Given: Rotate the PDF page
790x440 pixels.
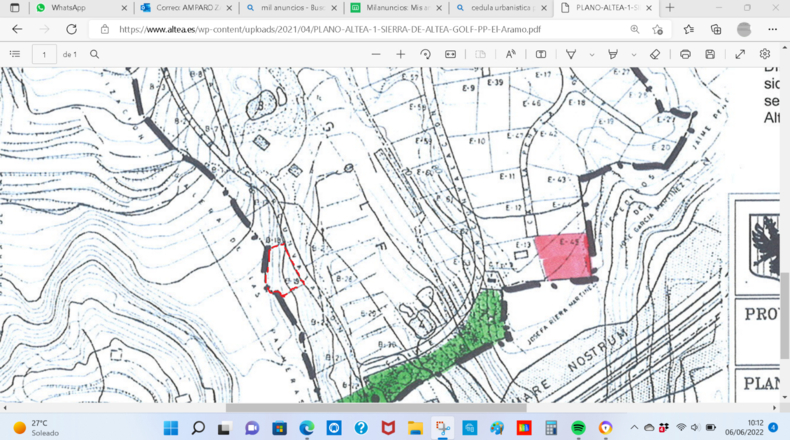Looking at the screenshot, I should coord(425,54).
